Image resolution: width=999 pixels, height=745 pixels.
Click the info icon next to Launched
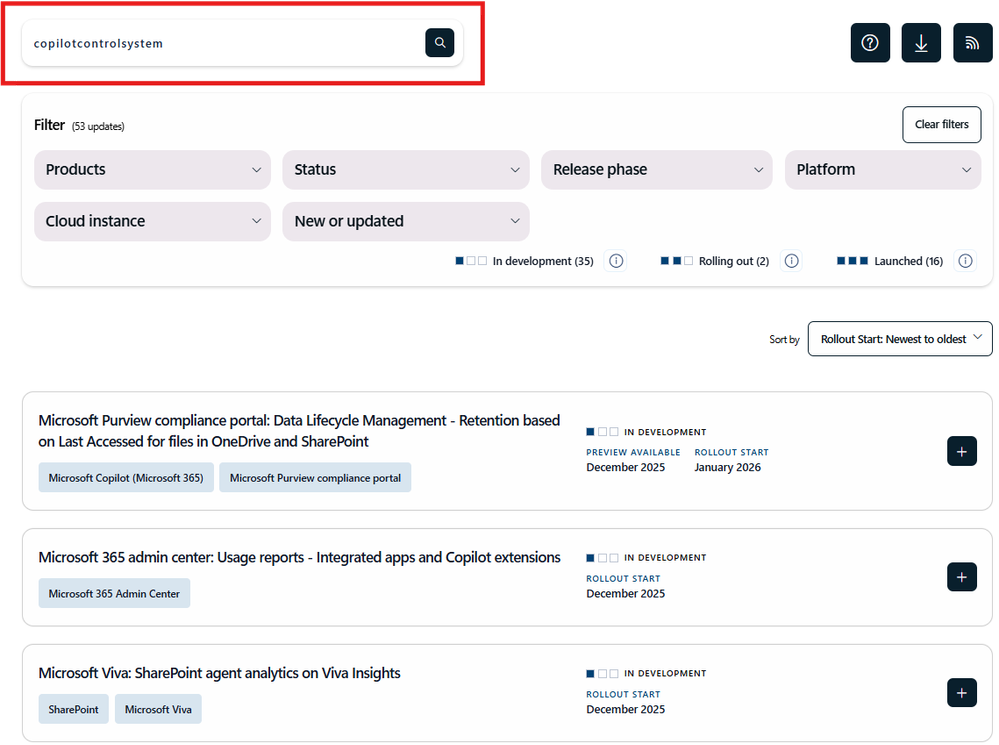point(964,260)
